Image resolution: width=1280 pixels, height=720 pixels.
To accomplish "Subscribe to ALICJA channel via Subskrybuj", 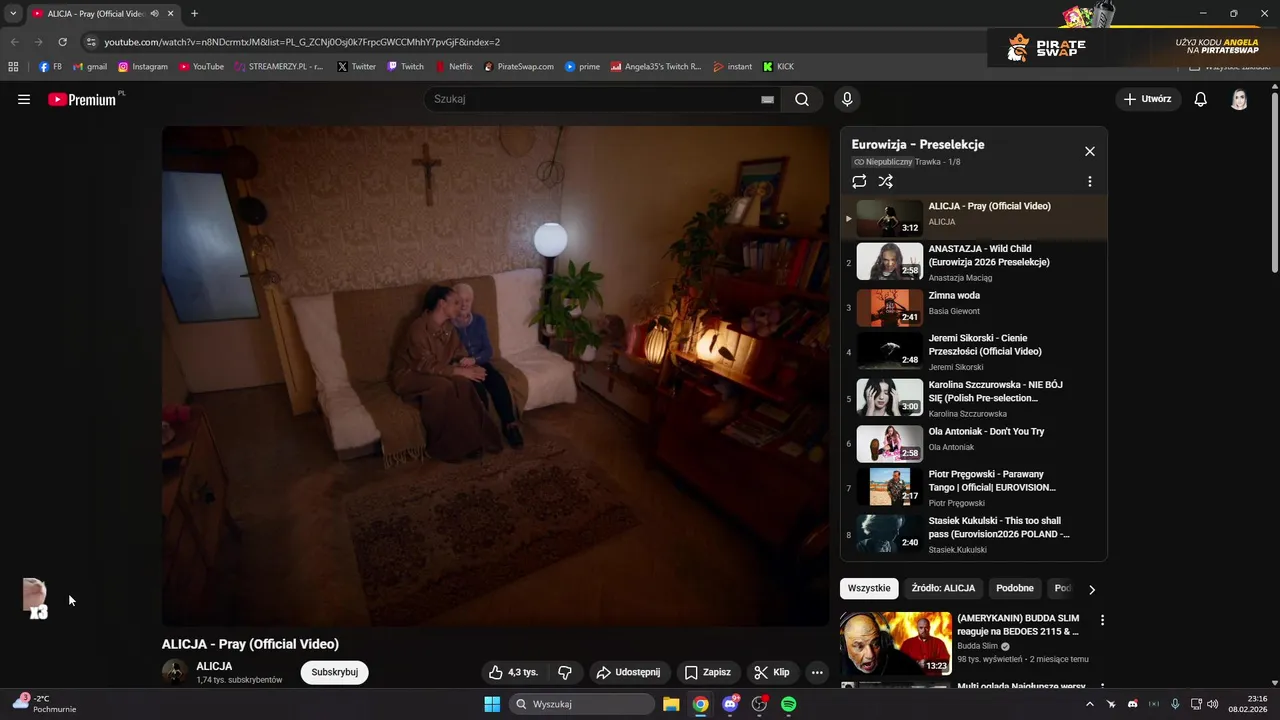I will [x=334, y=672].
